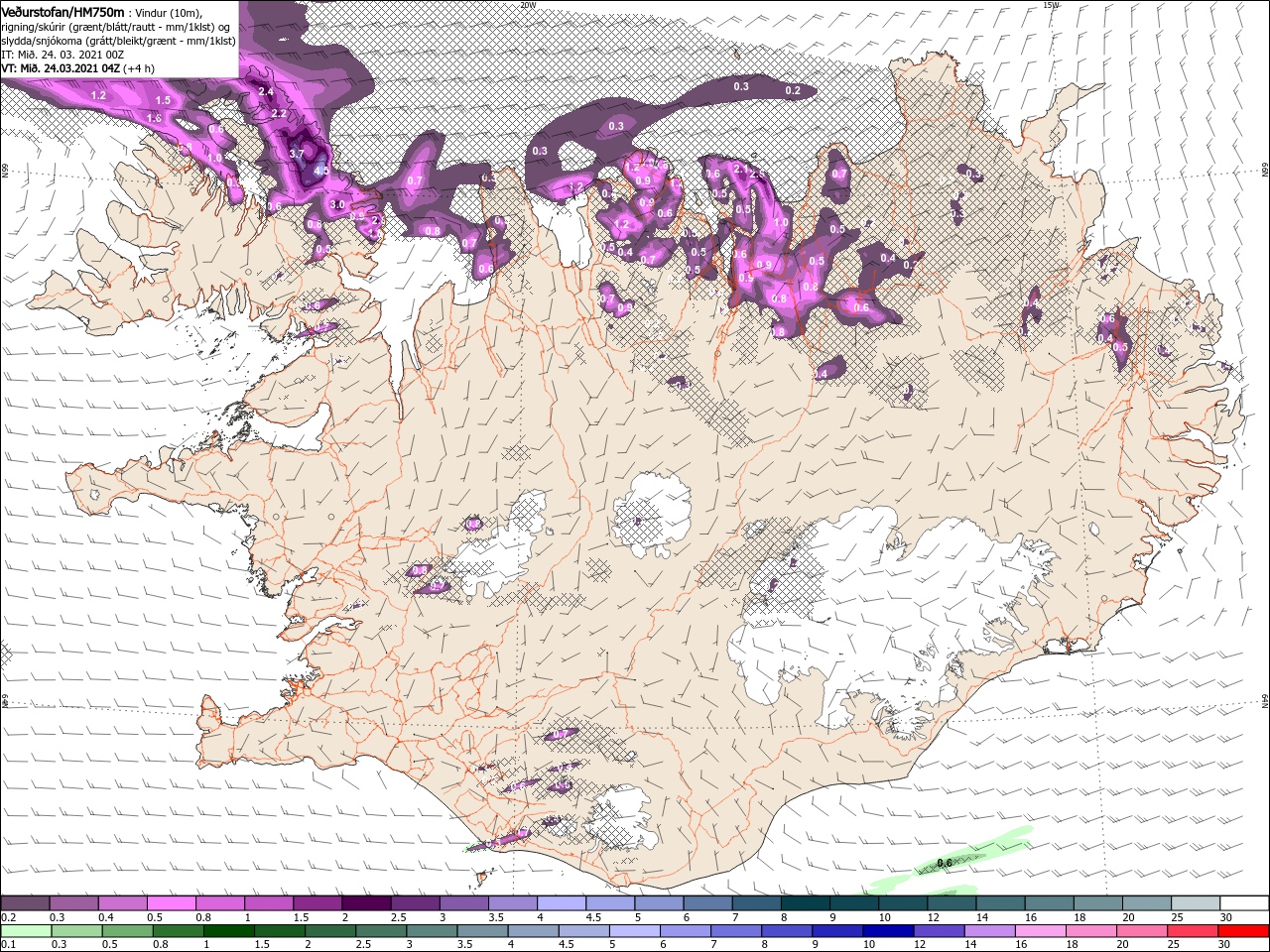
Task: Pick the purple 1.5 swatch in upper legend row
Action: coord(317,903)
